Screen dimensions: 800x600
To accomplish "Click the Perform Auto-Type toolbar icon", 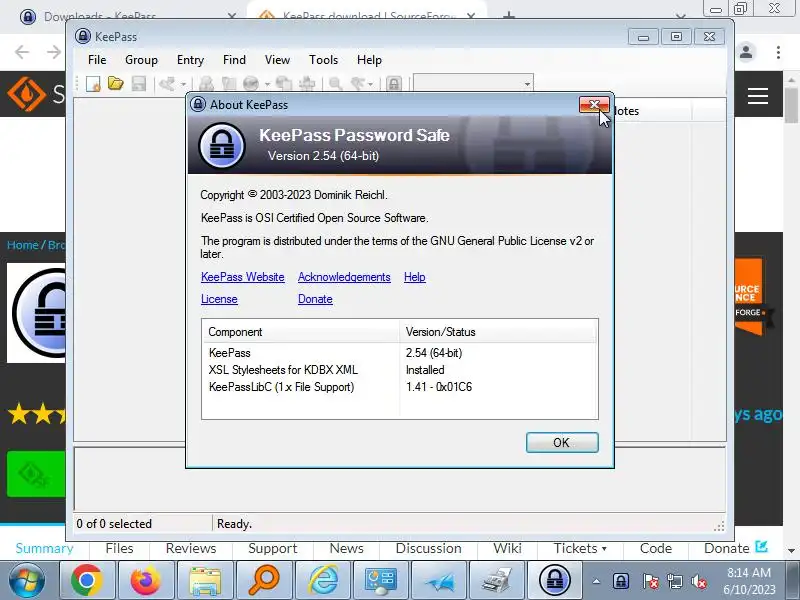I will tap(307, 84).
